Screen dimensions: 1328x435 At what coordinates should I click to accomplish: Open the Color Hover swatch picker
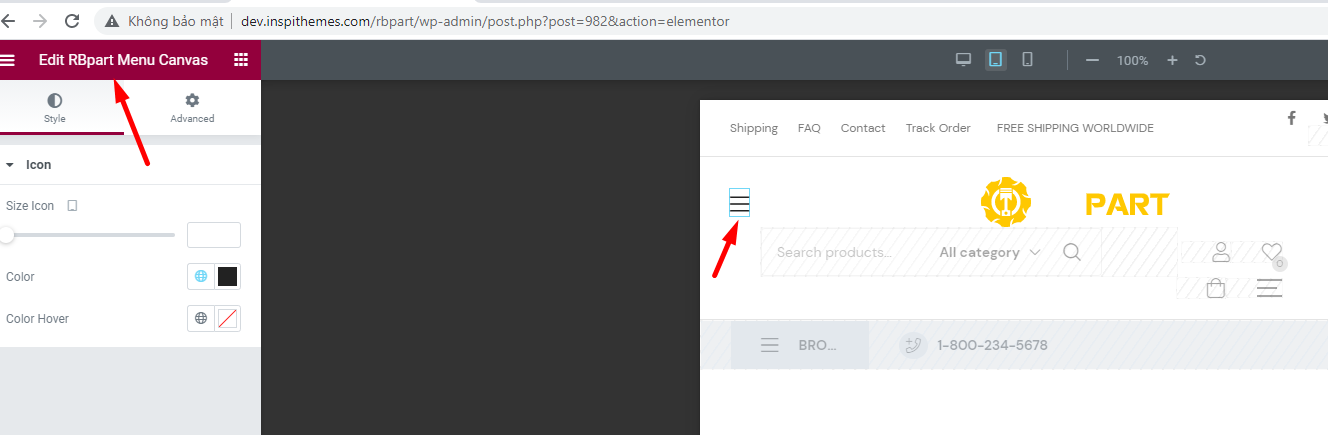228,319
